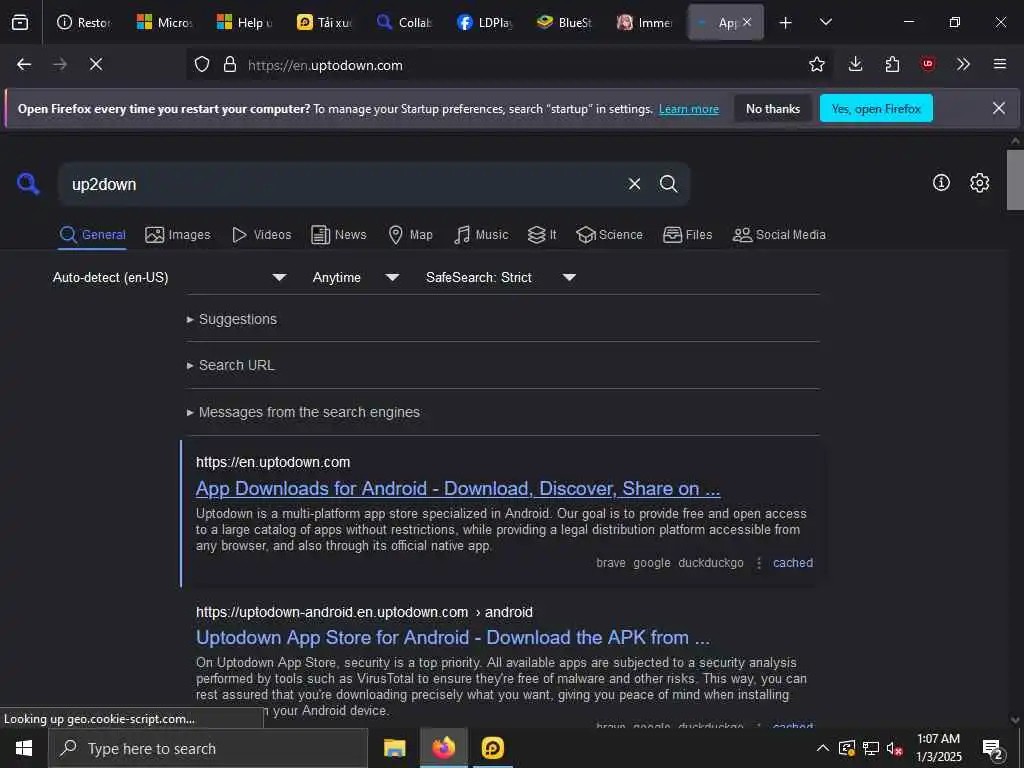
Task: Switch to the BlueStacks tab
Action: (564, 23)
